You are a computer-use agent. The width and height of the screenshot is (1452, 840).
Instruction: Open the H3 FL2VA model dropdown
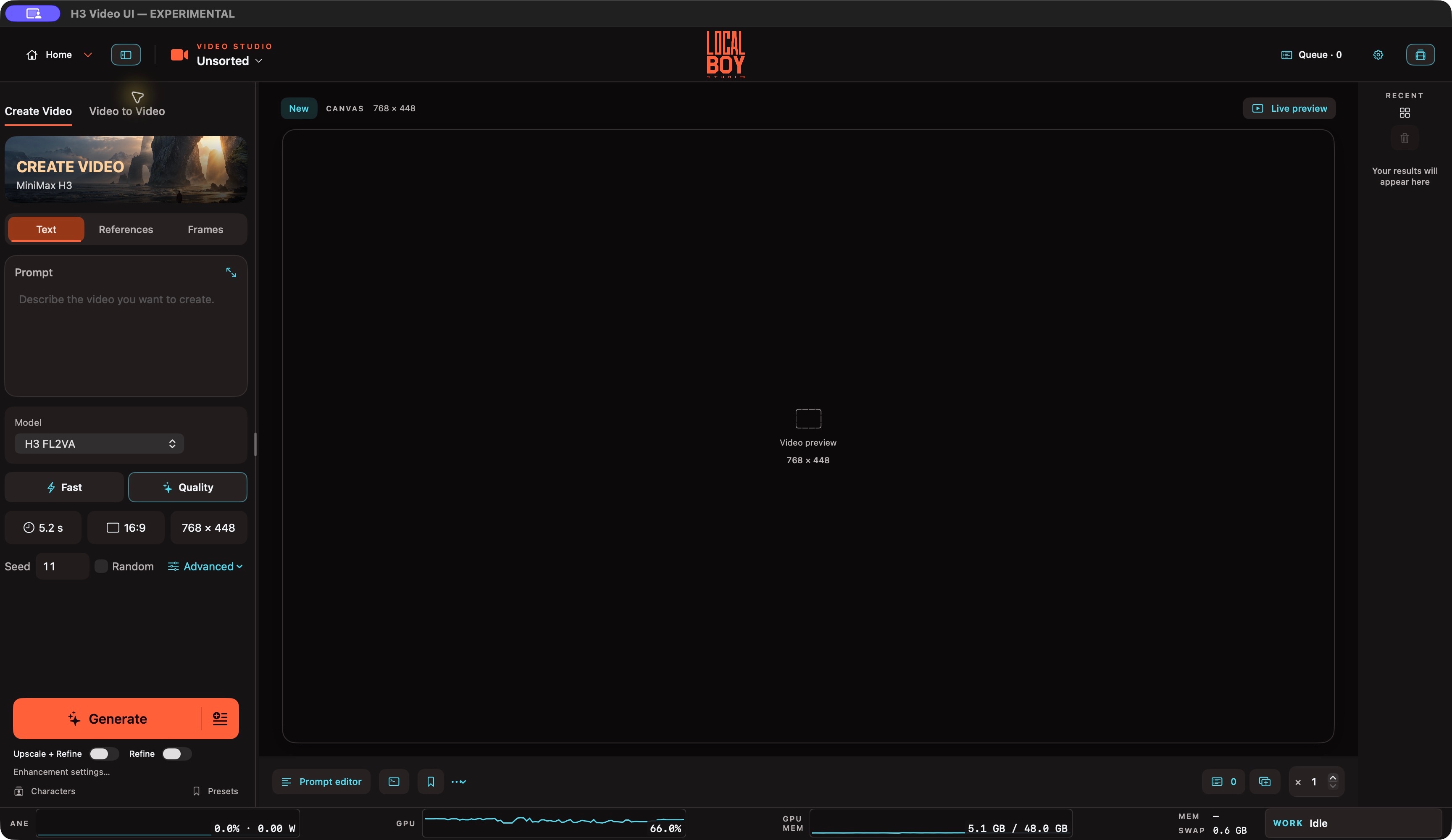coord(99,444)
